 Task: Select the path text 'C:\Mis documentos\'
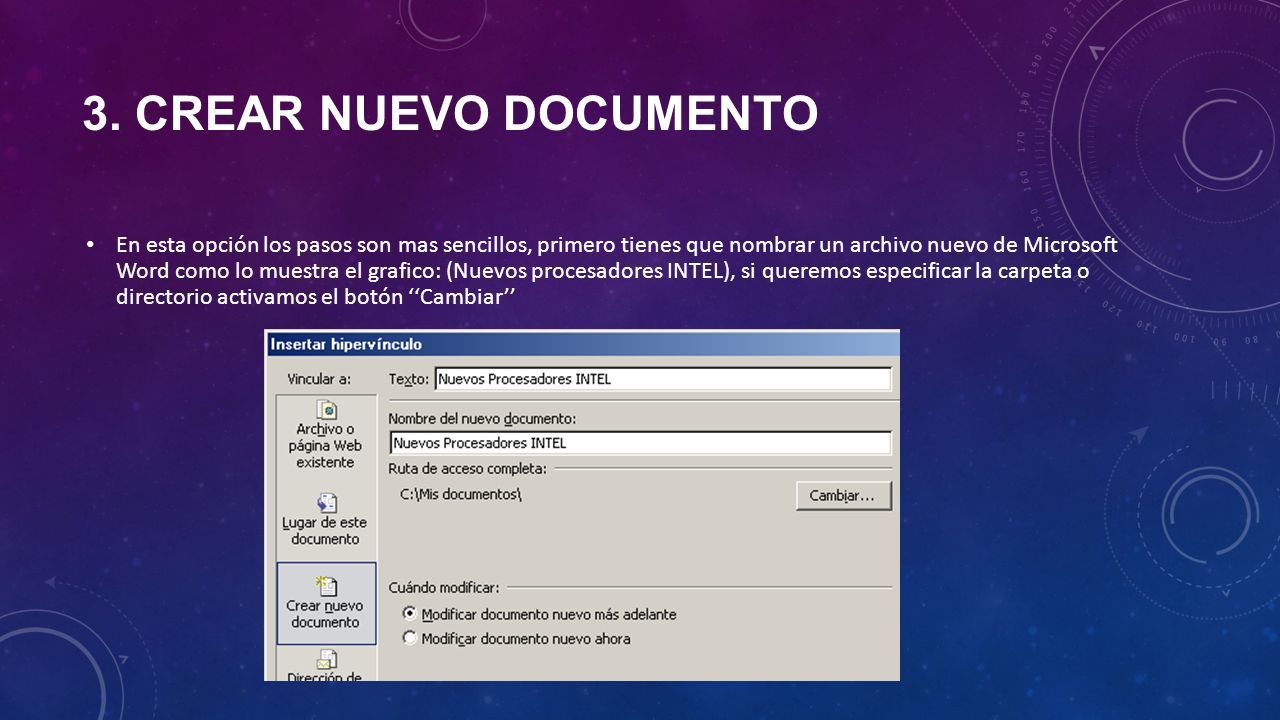tap(461, 494)
